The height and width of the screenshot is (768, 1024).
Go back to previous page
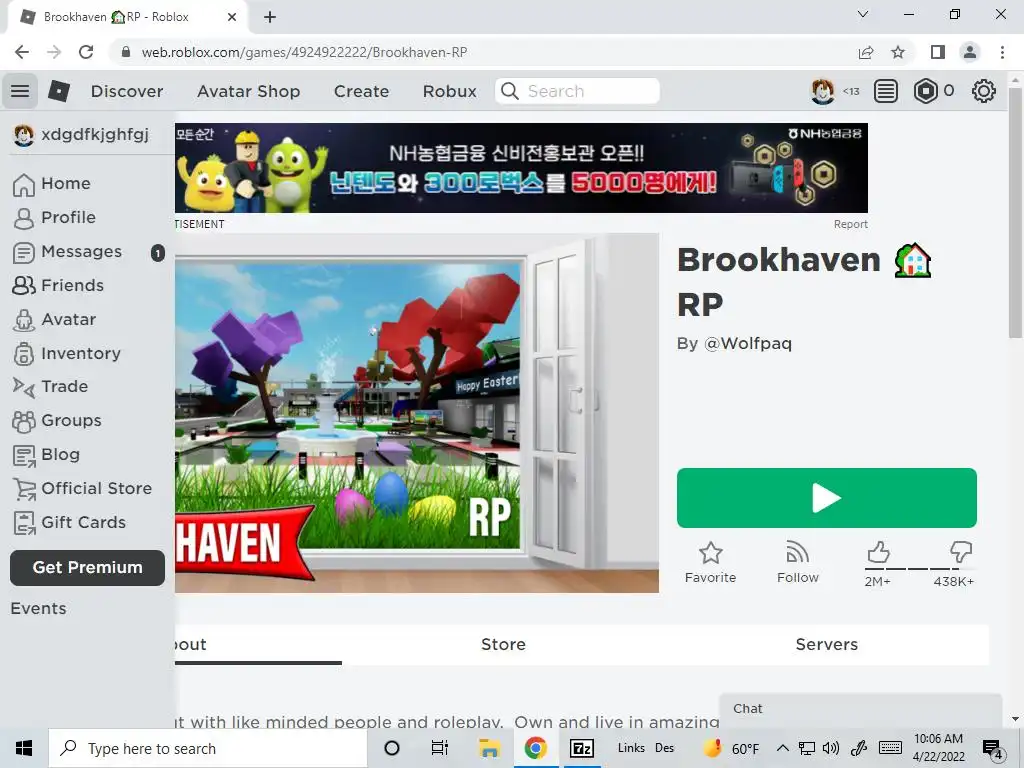tap(22, 52)
